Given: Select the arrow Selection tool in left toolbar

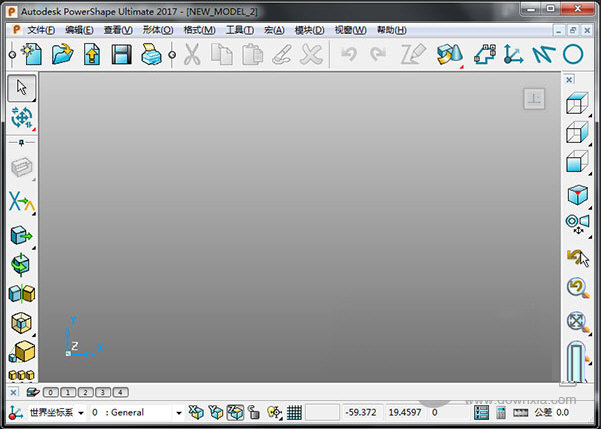Looking at the screenshot, I should pos(21,88).
